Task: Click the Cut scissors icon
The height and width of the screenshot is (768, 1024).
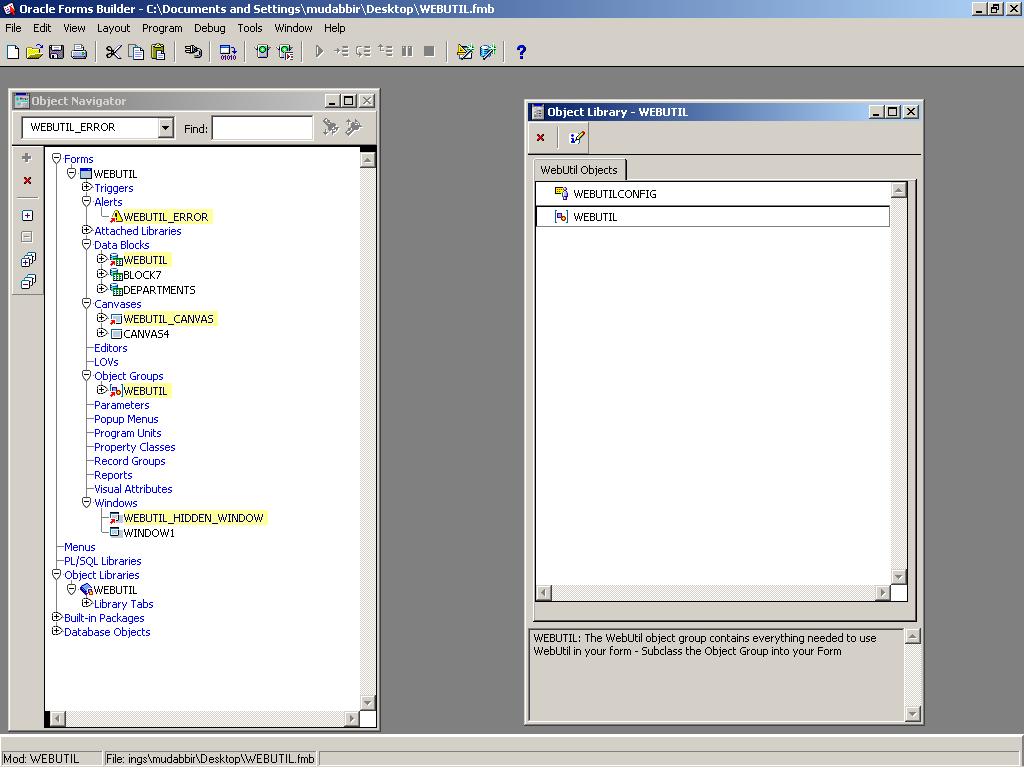Action: [x=114, y=52]
